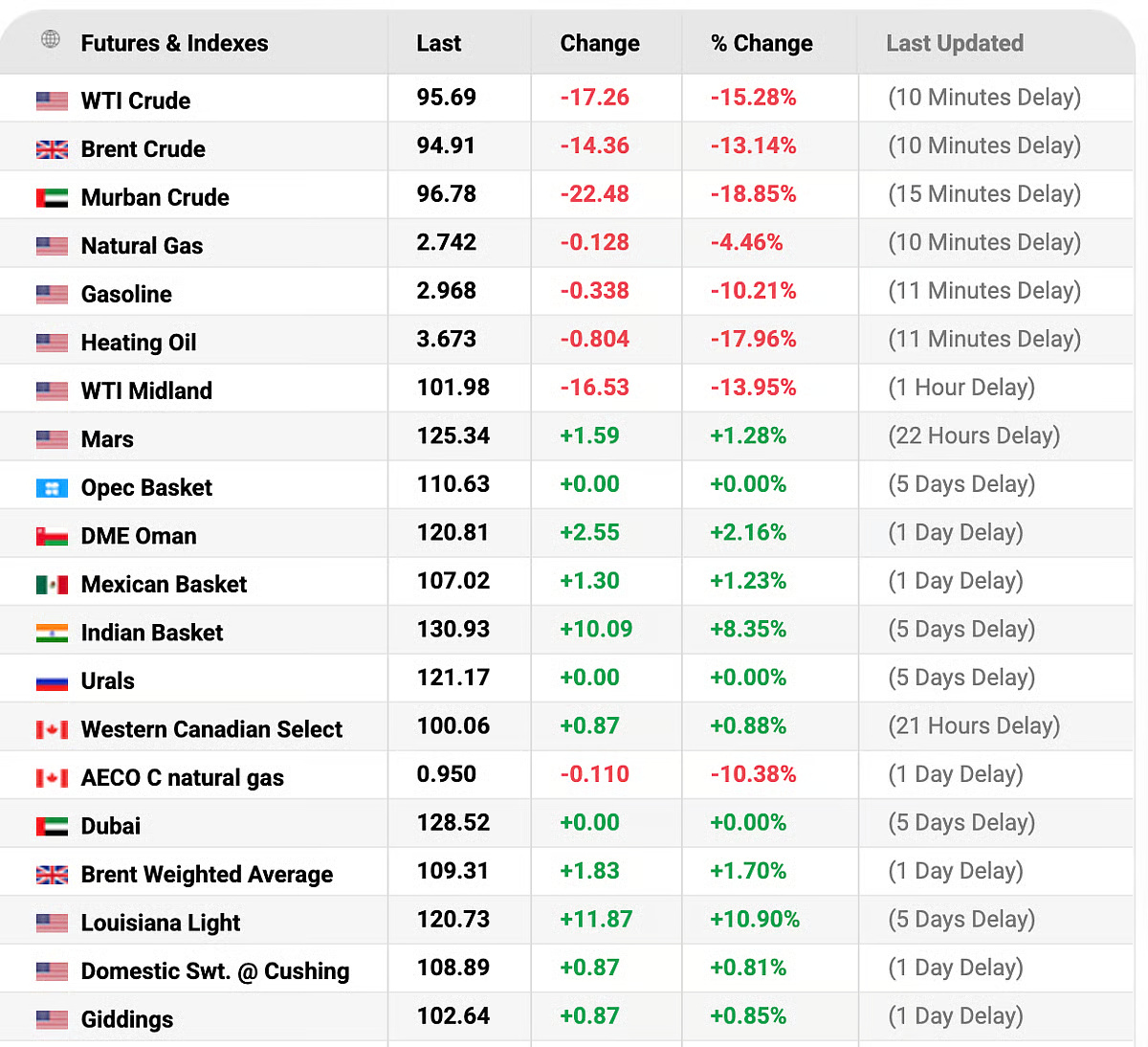Sort by the Last column header

tap(438, 43)
